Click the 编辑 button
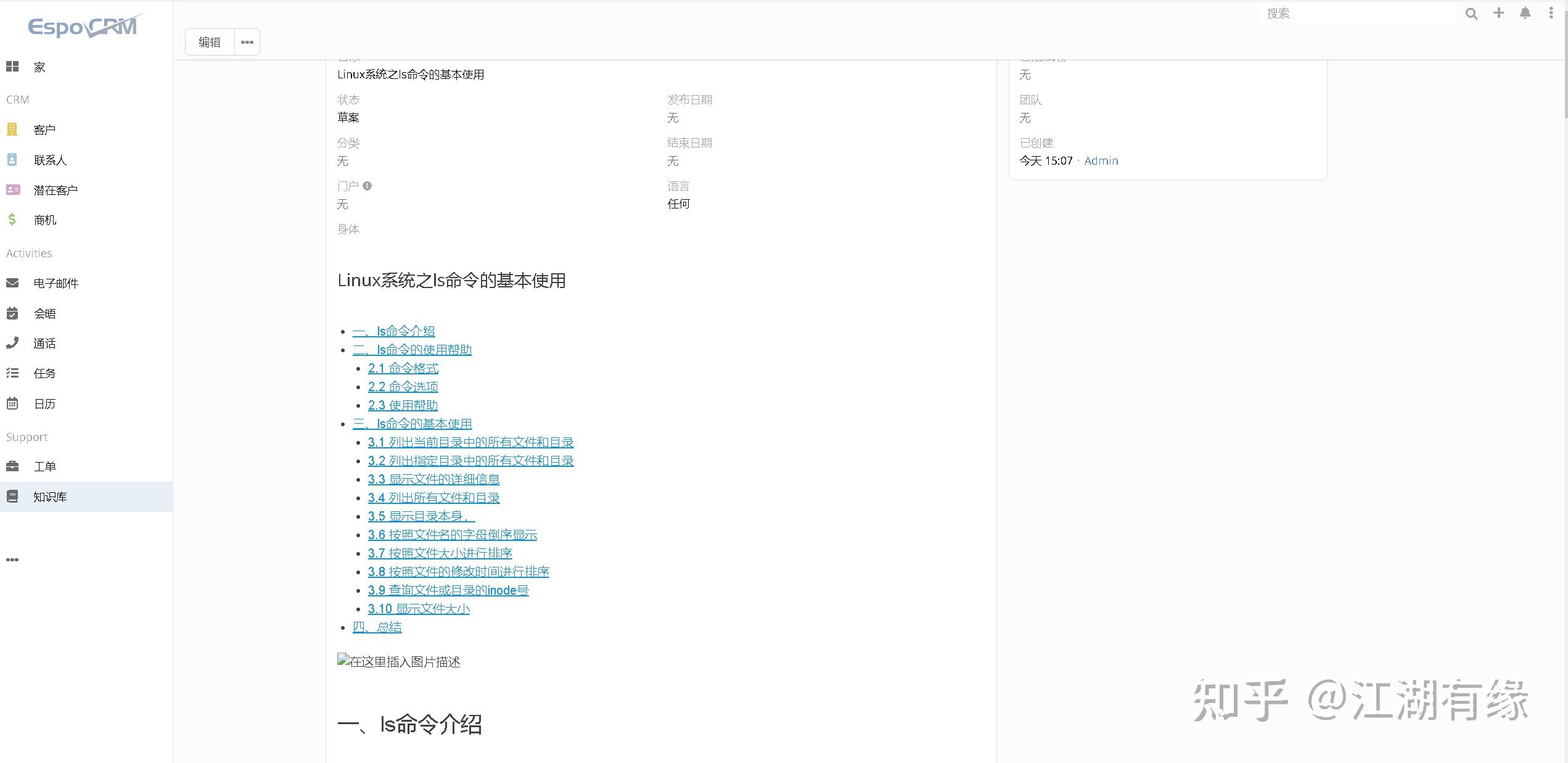This screenshot has height=763, width=1568. (x=210, y=42)
